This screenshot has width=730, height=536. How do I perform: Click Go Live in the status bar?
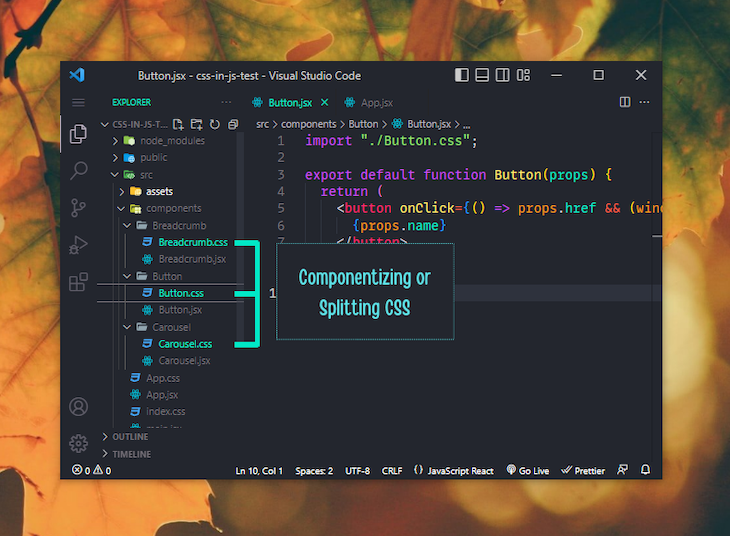coord(528,470)
